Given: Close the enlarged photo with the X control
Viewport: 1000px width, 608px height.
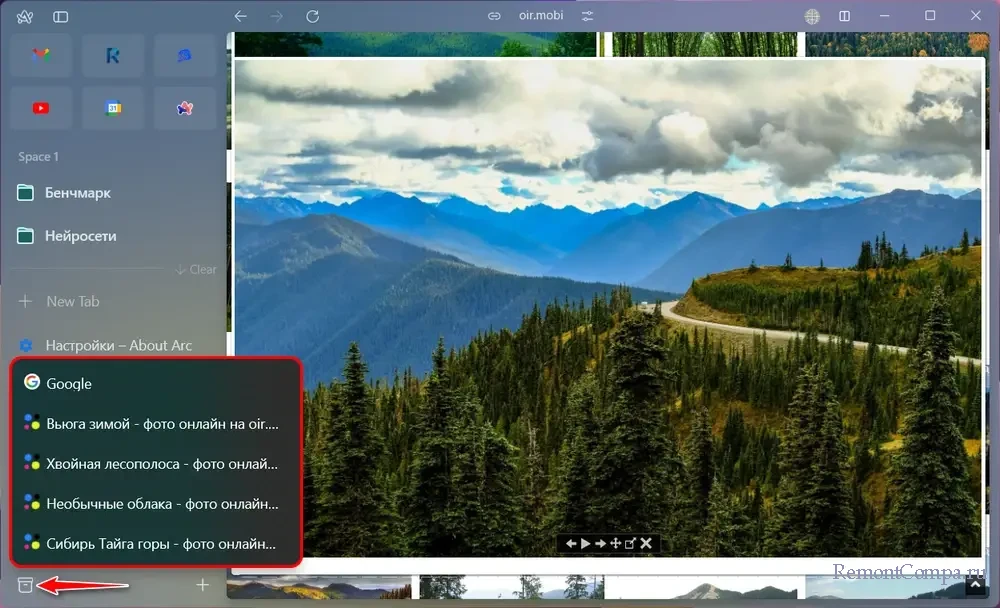Looking at the screenshot, I should pos(646,543).
